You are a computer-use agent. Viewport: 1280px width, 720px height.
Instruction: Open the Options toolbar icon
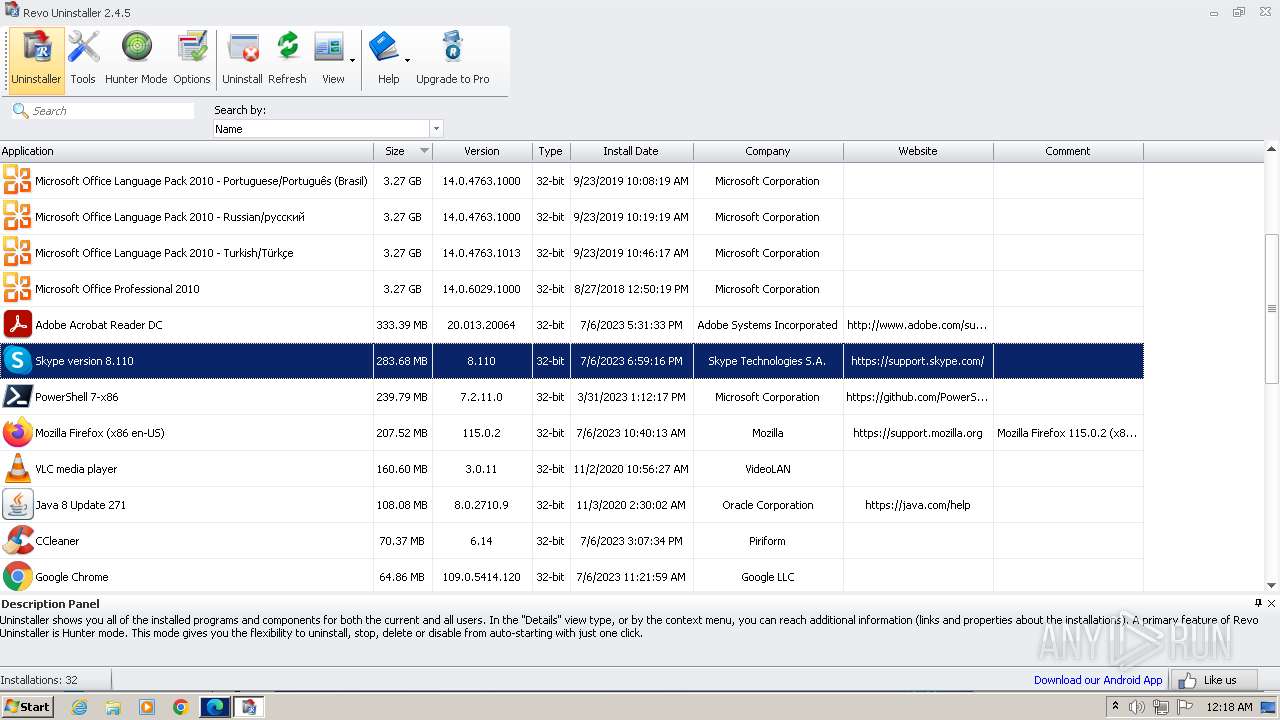pos(191,59)
